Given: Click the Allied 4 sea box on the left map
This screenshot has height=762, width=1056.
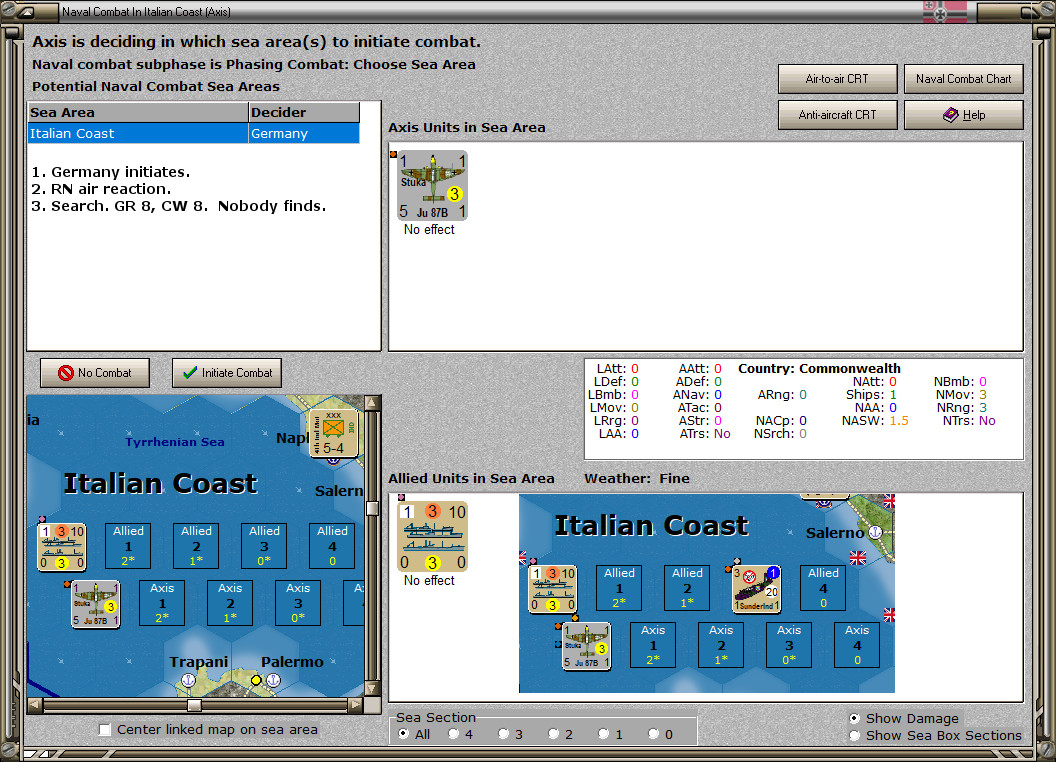Looking at the screenshot, I should click(332, 546).
